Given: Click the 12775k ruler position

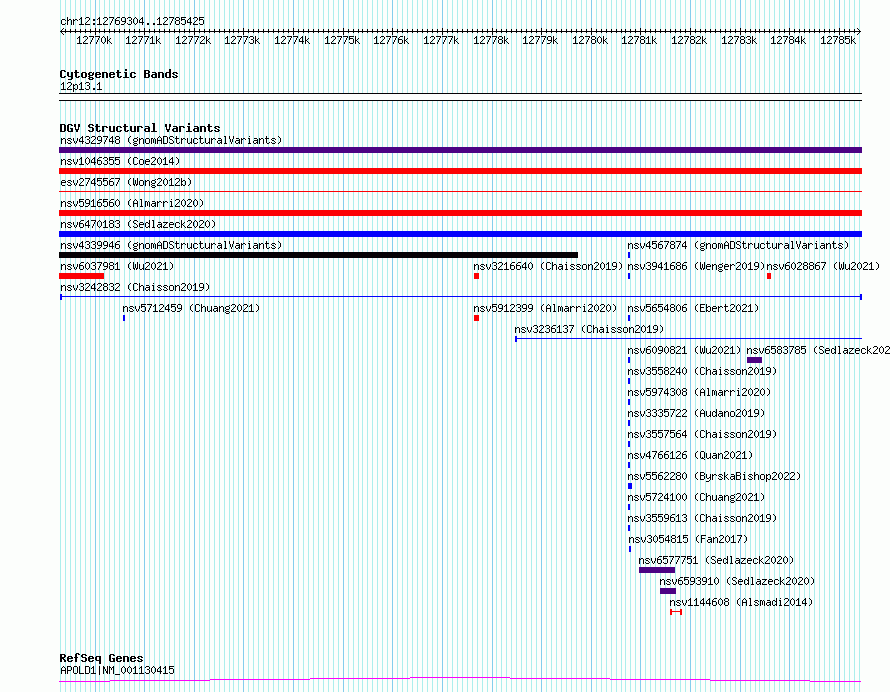Looking at the screenshot, I should pos(342,40).
